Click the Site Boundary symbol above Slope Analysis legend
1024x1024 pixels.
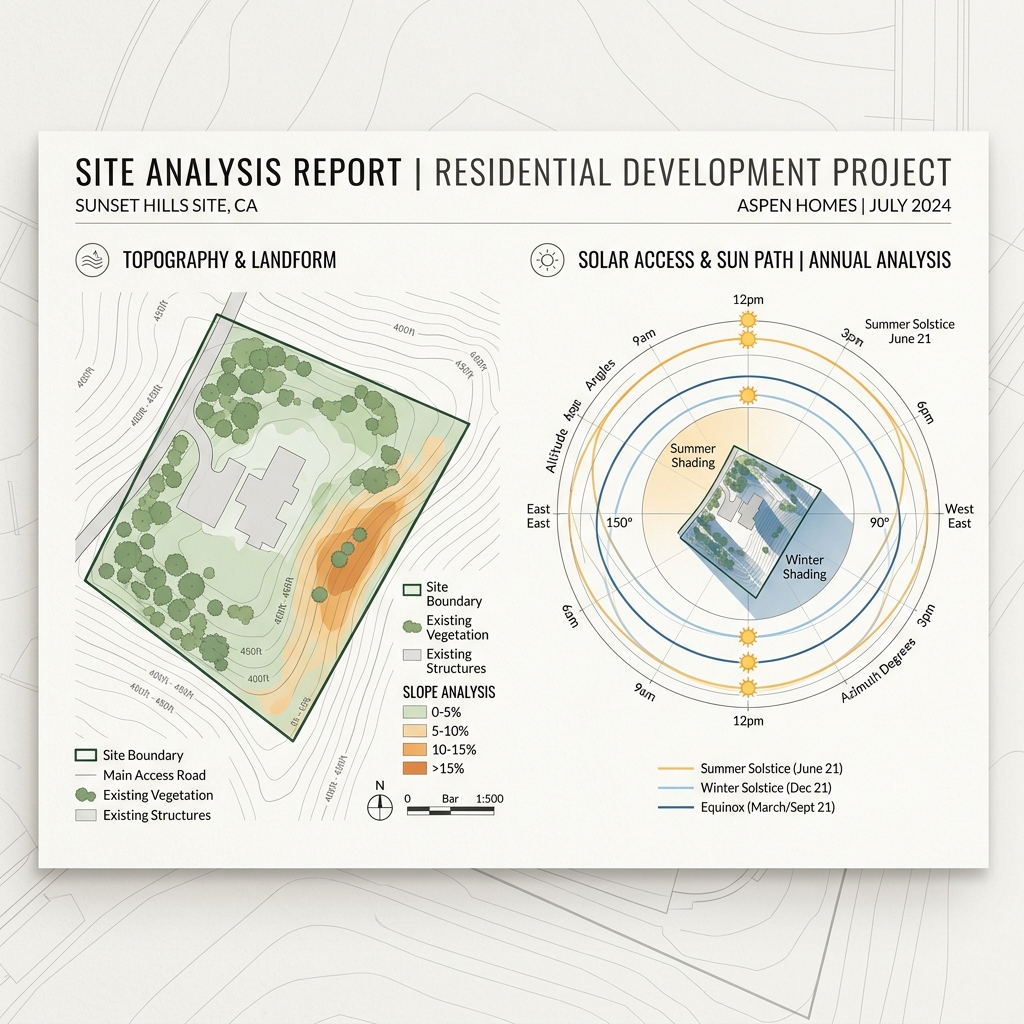coord(411,590)
